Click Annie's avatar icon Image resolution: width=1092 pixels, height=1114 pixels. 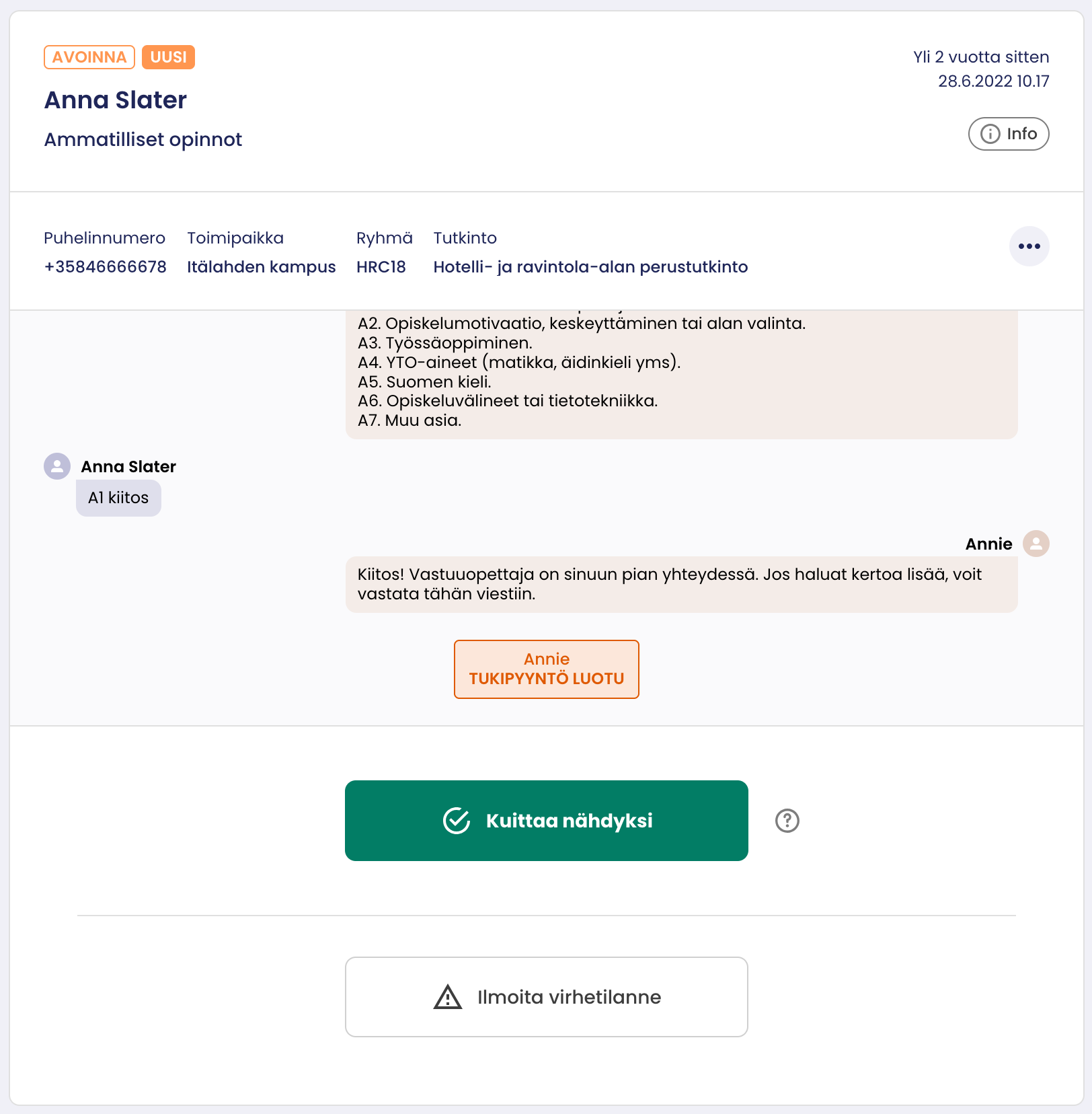click(x=1036, y=544)
